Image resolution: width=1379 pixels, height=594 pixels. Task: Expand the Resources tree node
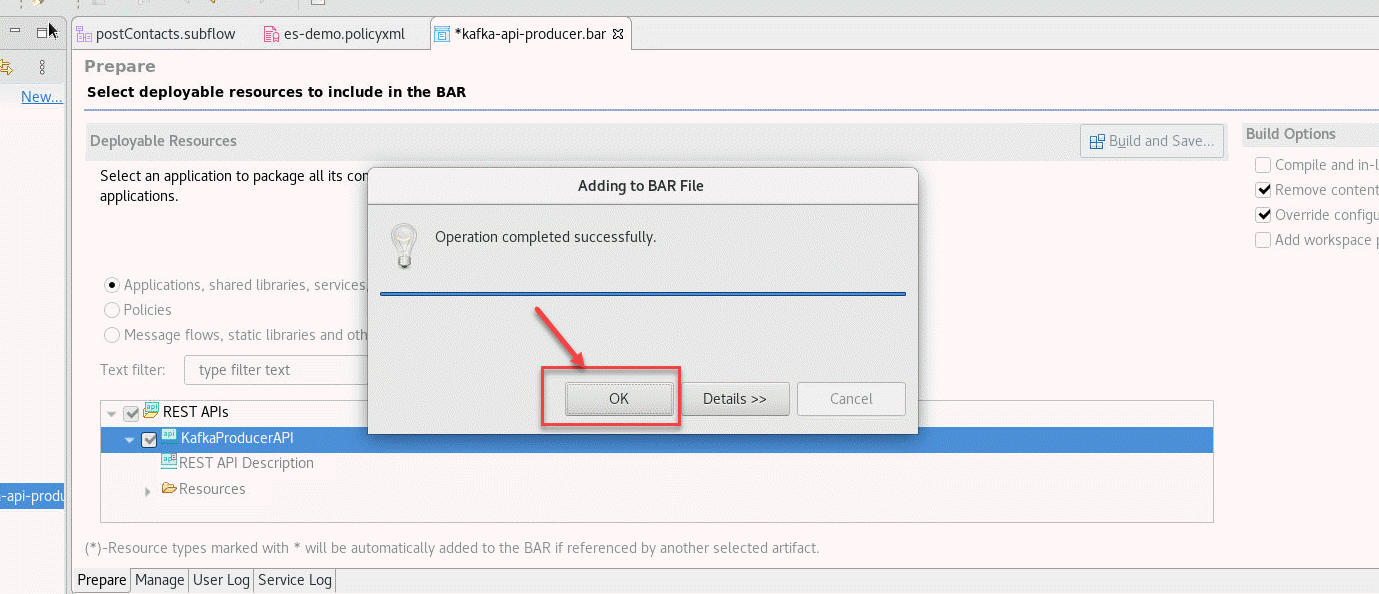pyautogui.click(x=148, y=491)
